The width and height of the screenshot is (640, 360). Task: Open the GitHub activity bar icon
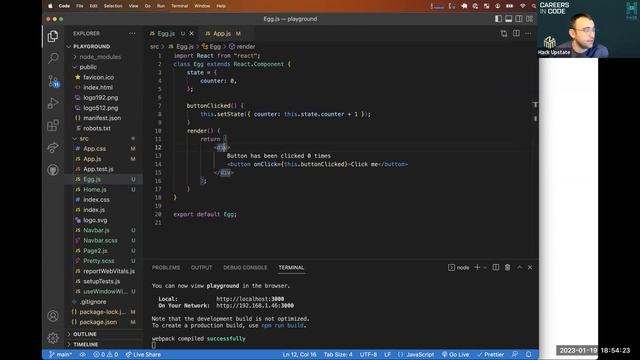click(53, 170)
